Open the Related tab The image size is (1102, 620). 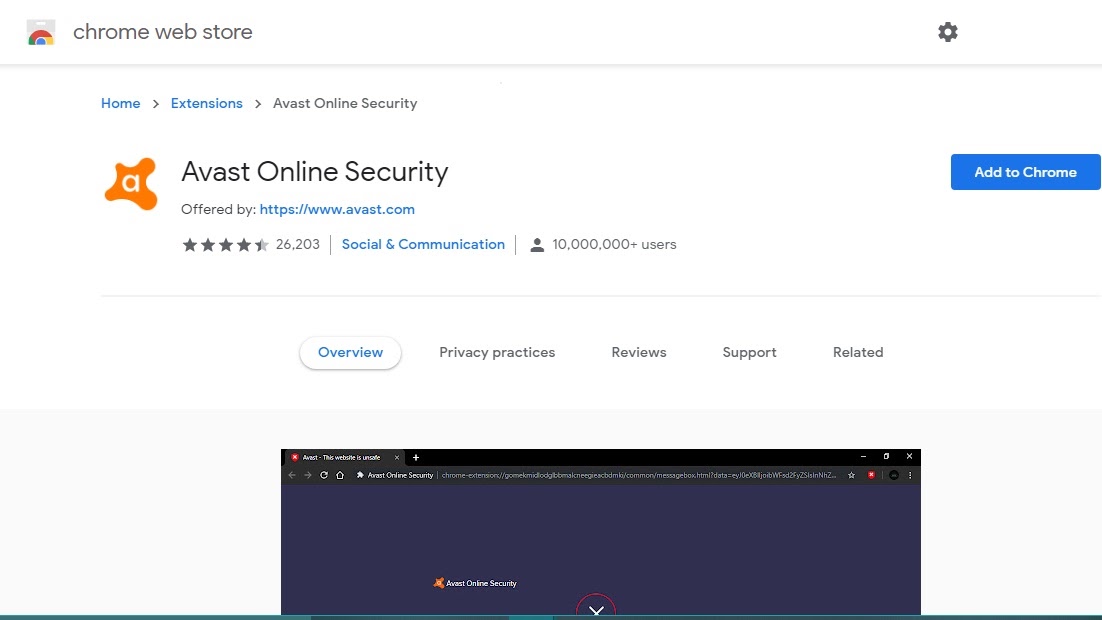pos(858,352)
